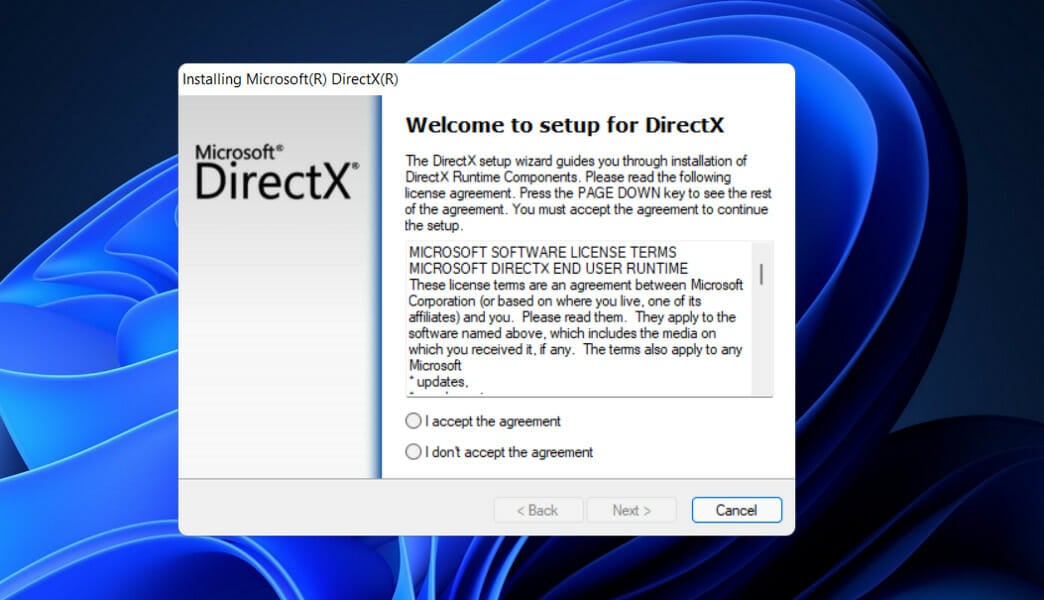1044x600 pixels.
Task: Select the "I don't accept the agreement" radio button
Action: [413, 452]
